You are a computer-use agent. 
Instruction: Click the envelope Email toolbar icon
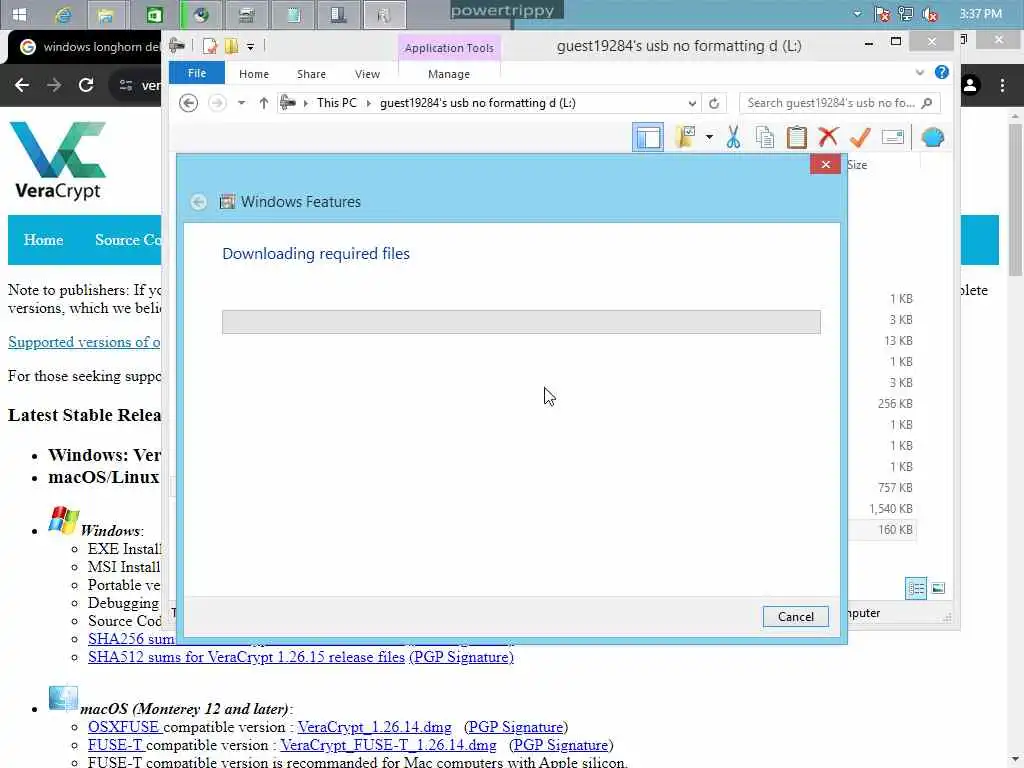pos(892,137)
